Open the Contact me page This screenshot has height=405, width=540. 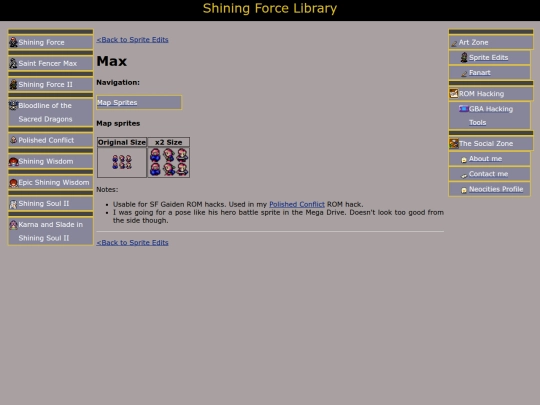point(488,174)
